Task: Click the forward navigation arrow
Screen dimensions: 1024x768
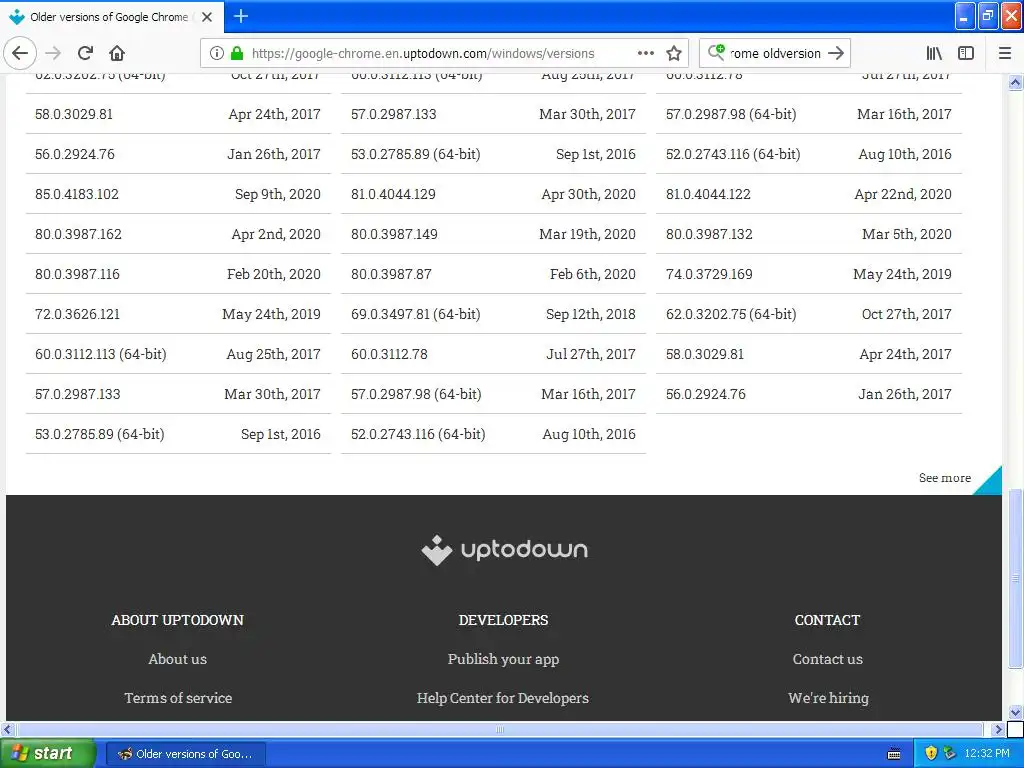Action: click(53, 53)
